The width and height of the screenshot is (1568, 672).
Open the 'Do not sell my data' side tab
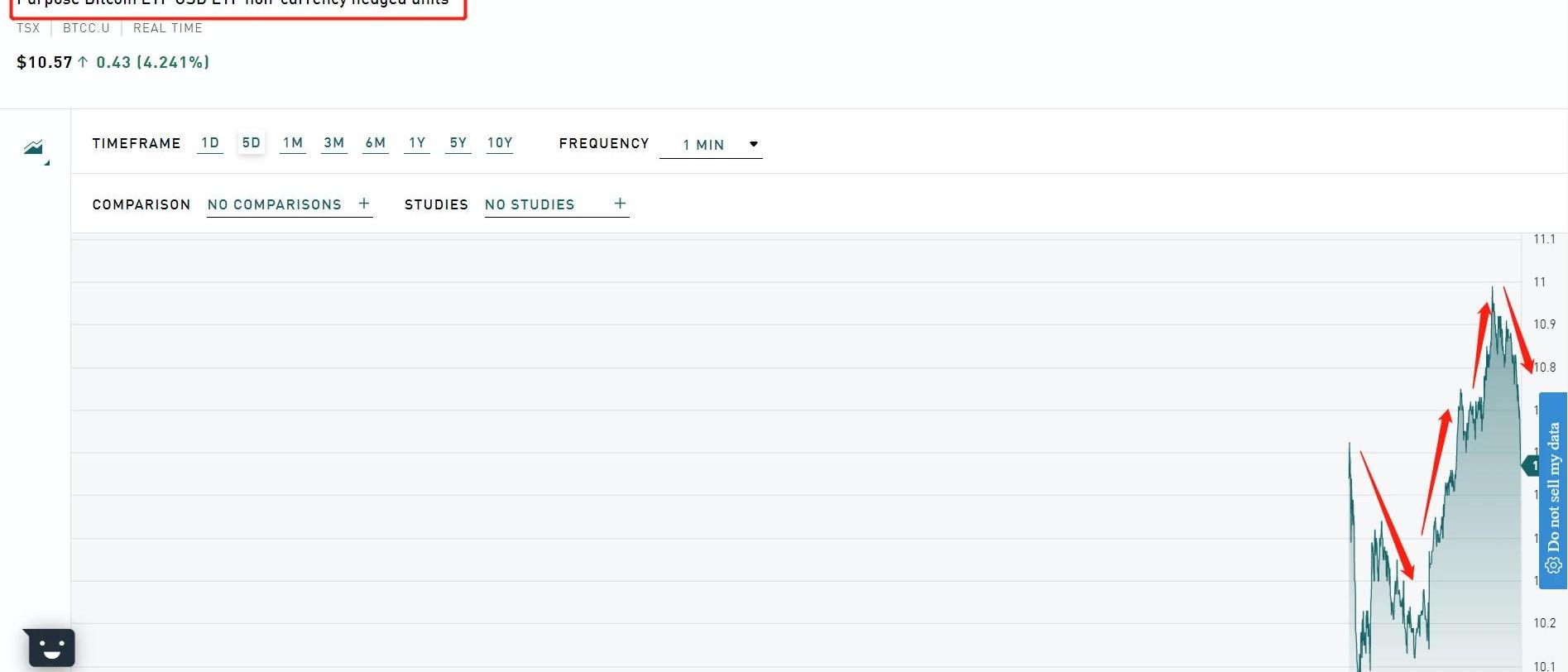tap(1553, 490)
